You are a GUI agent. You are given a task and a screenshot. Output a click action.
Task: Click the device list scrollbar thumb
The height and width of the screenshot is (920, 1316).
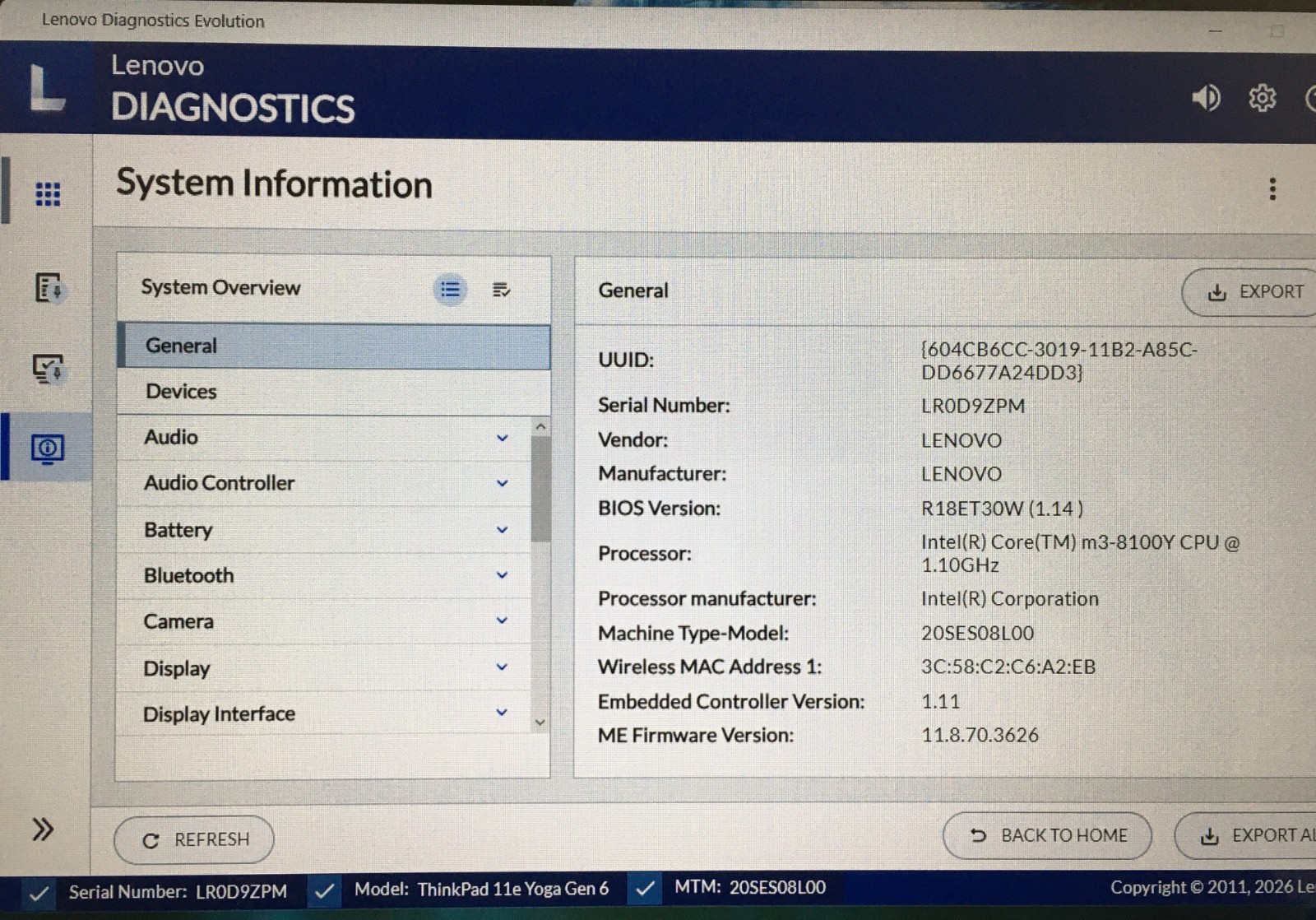[540, 489]
